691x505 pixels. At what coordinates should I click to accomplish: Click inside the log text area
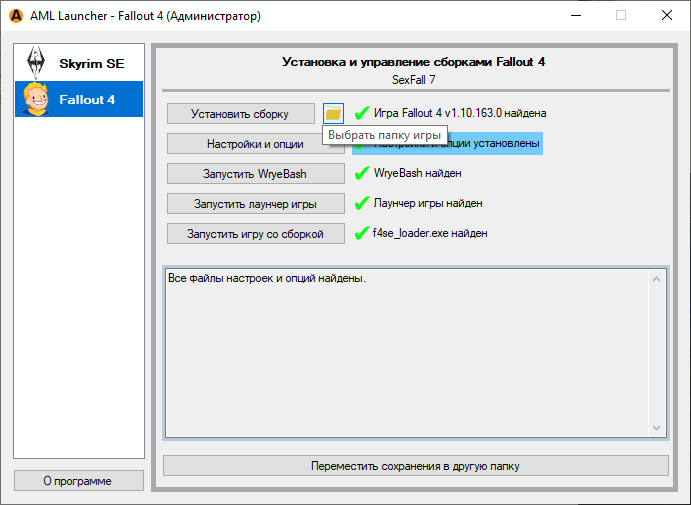[x=400, y=350]
